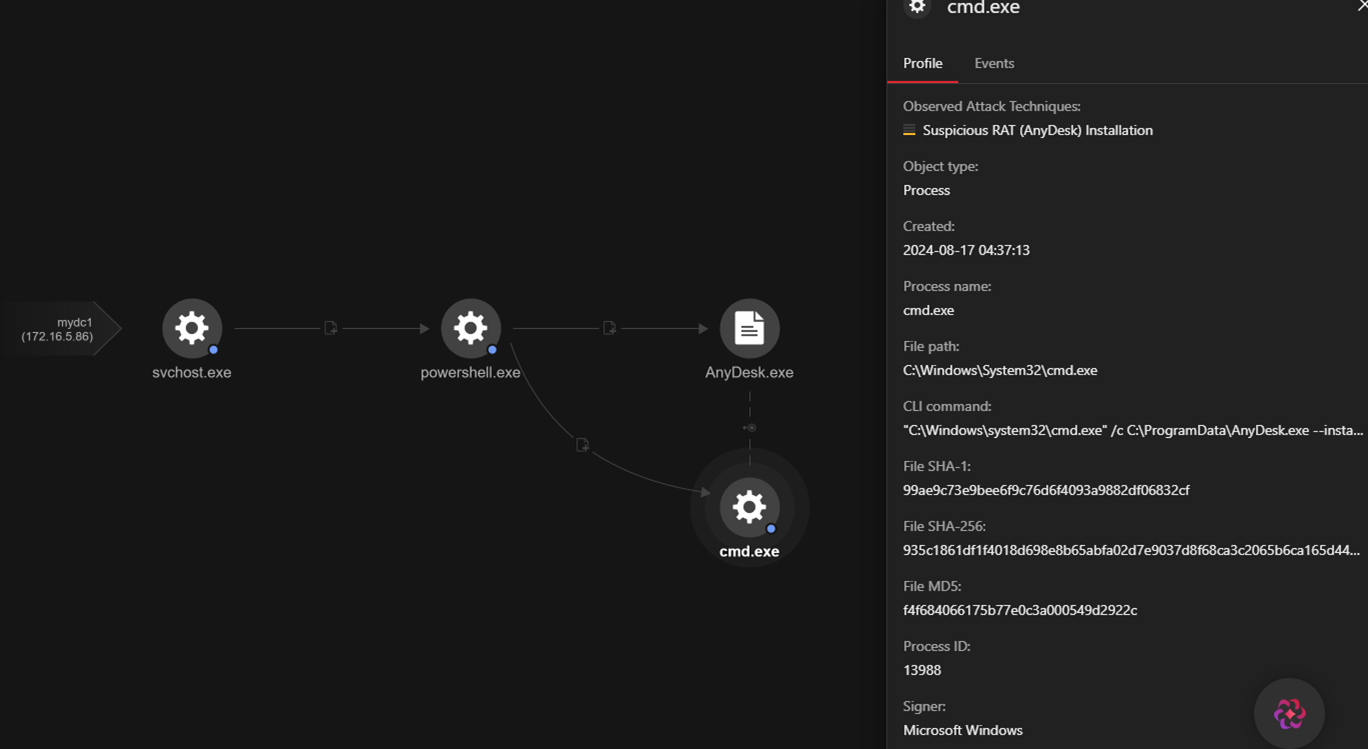The height and width of the screenshot is (749, 1368).
Task: Click the File MD5 hash value
Action: pyautogui.click(x=1019, y=610)
